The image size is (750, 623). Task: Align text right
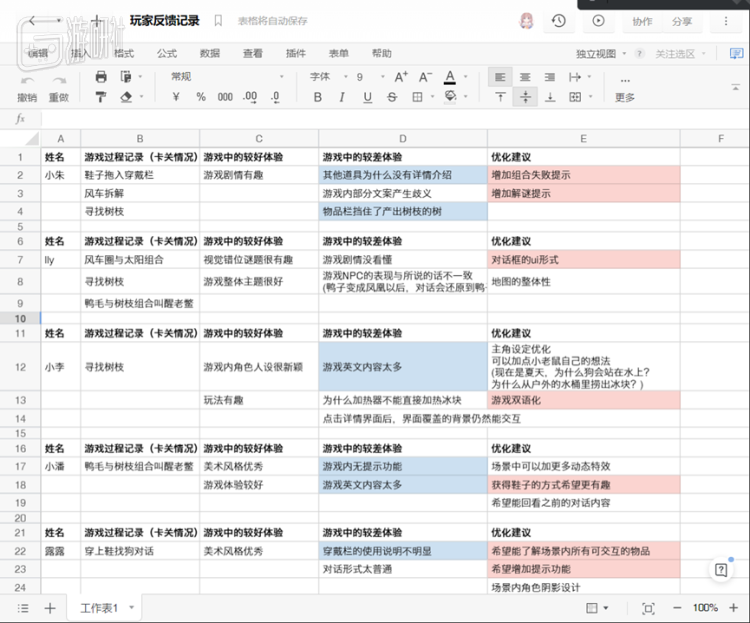(x=550, y=77)
